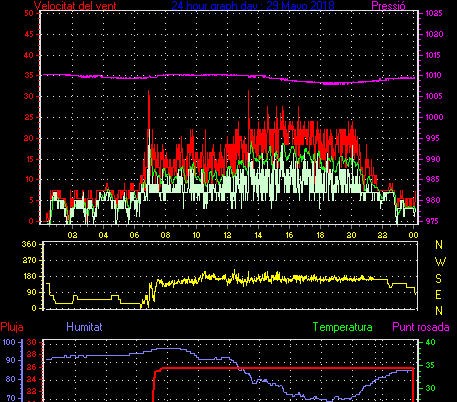Click the 24 hour graph day heading

(x=253, y=5)
